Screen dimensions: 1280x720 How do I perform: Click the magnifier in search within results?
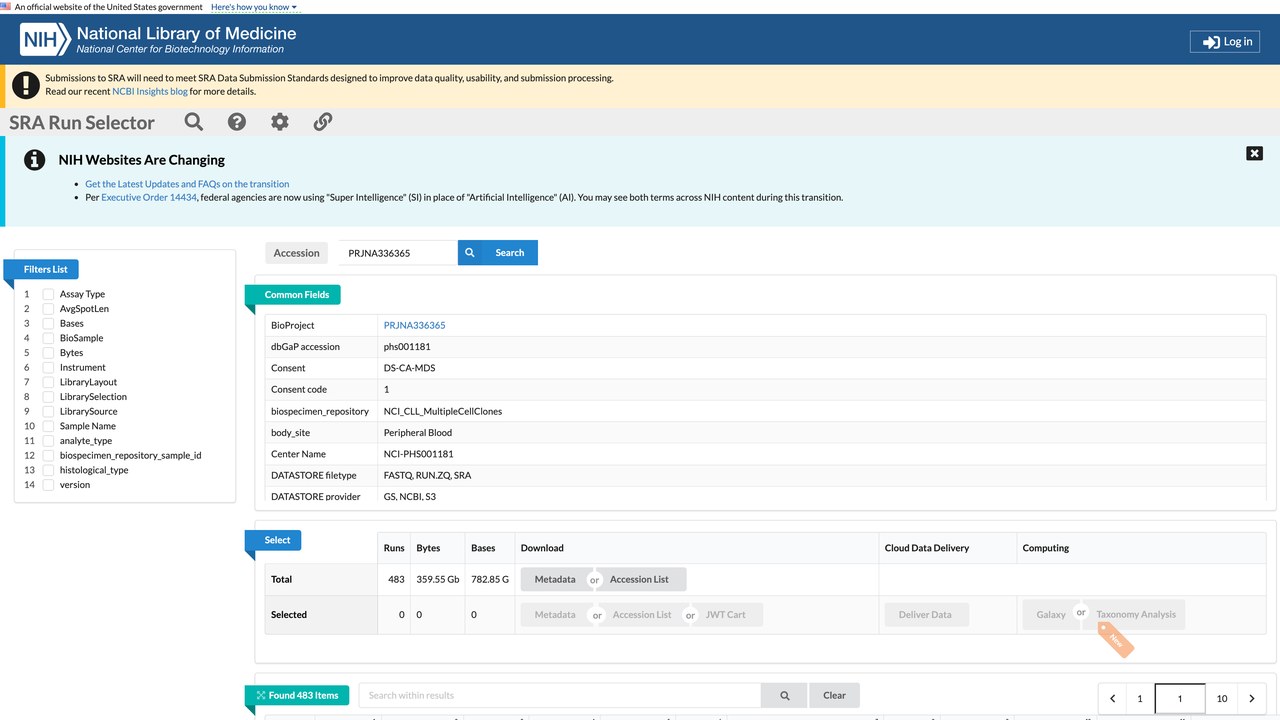click(785, 696)
